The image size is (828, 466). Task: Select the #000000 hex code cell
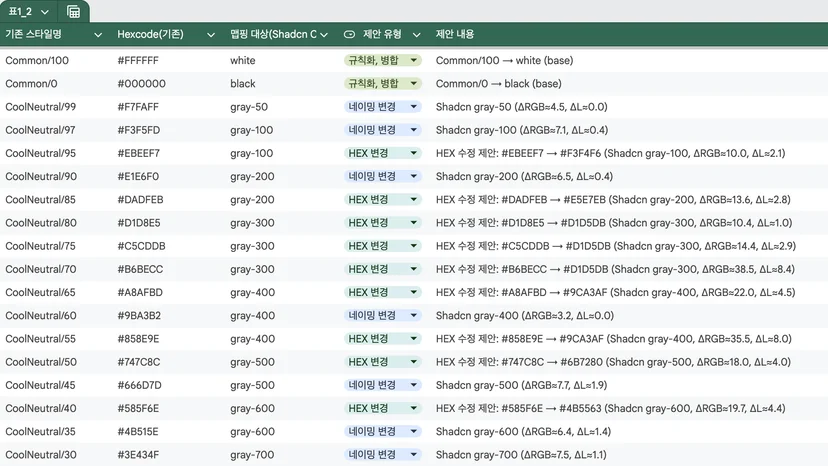(x=142, y=84)
